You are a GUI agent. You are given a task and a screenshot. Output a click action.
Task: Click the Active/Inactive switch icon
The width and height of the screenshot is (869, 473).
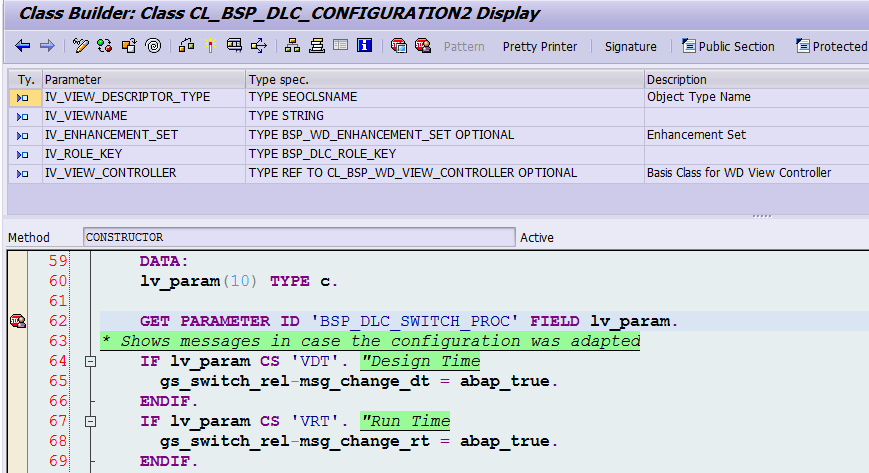point(104,46)
